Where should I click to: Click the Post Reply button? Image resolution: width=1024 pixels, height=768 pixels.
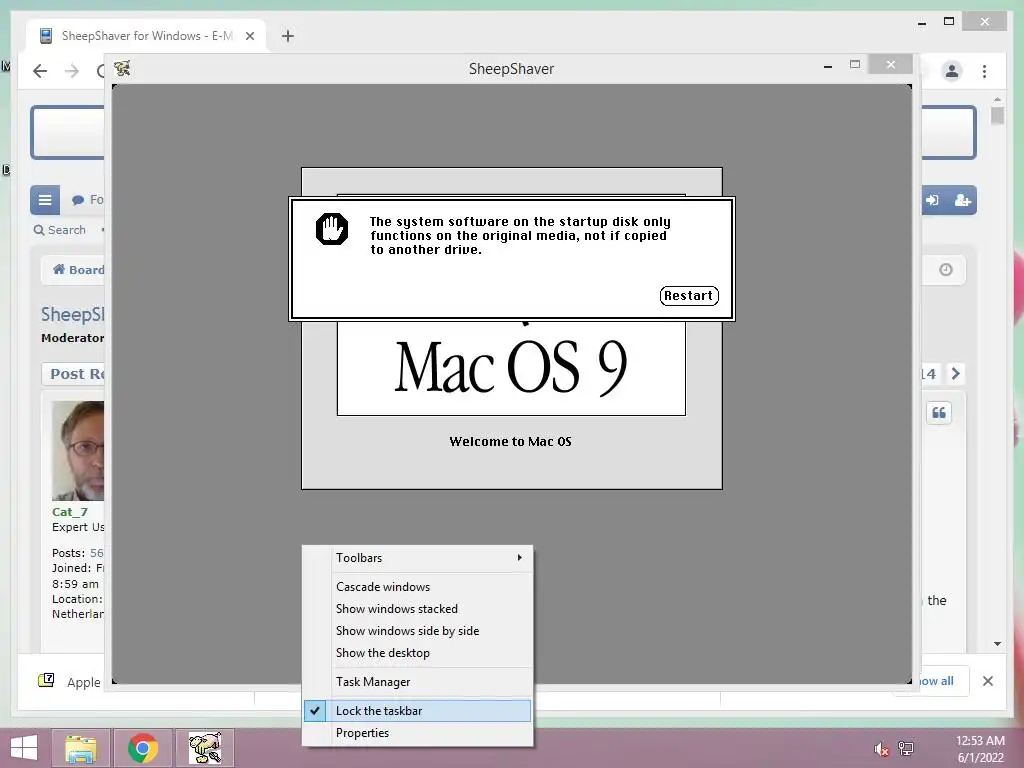coord(75,374)
